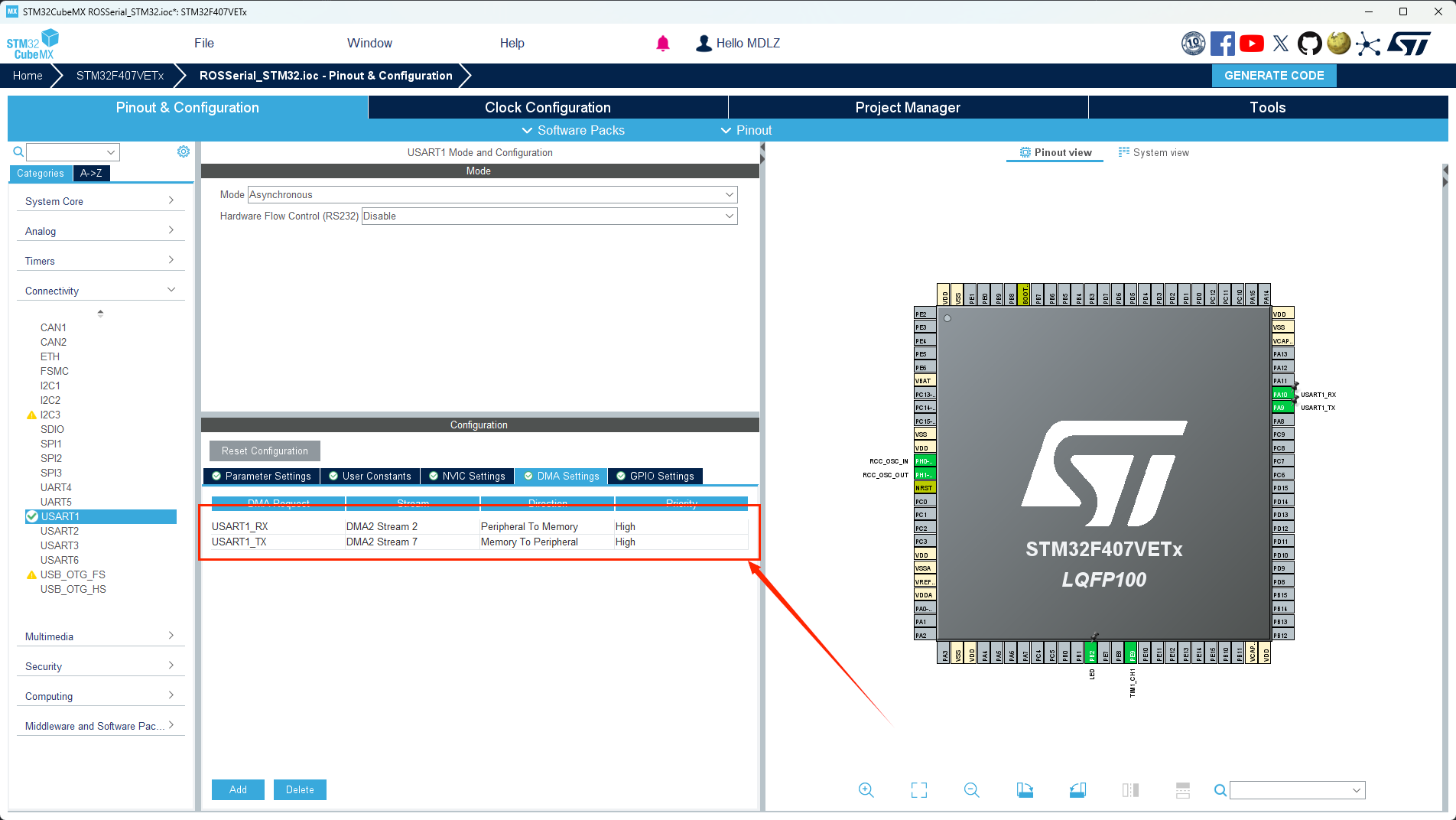Click the Delete DMA request button
The width and height of the screenshot is (1456, 820).
click(300, 789)
